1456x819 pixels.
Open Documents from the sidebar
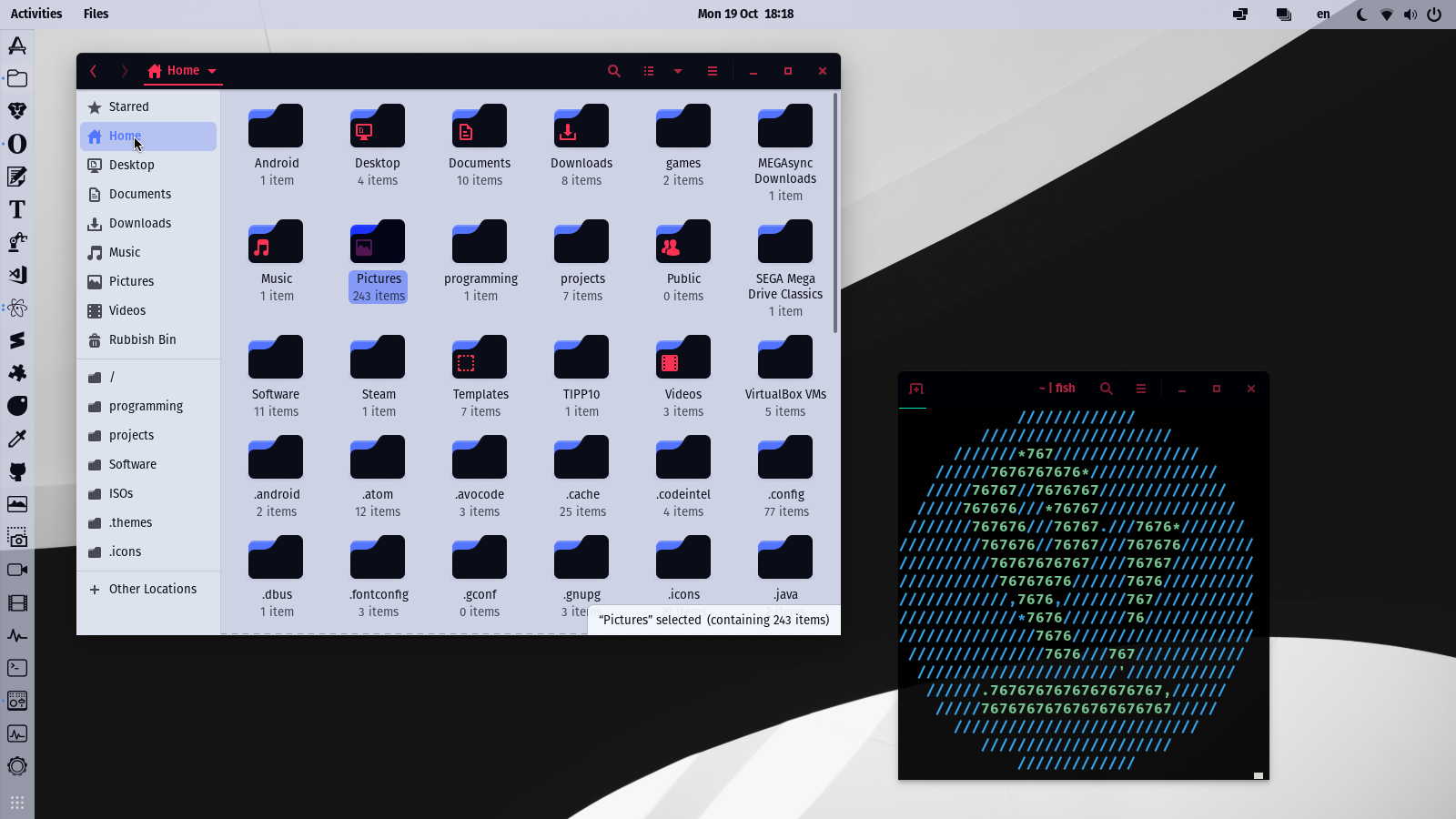(x=148, y=195)
